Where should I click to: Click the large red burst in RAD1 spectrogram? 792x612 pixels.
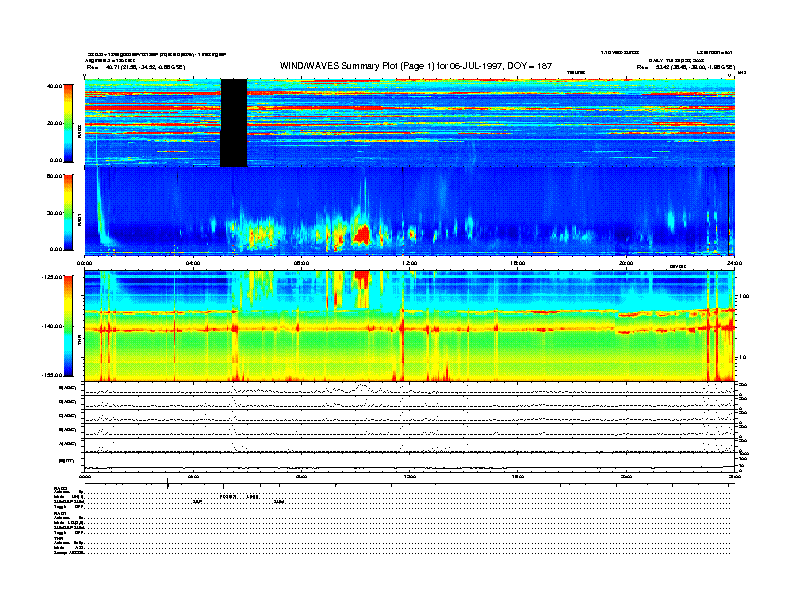pyautogui.click(x=362, y=235)
